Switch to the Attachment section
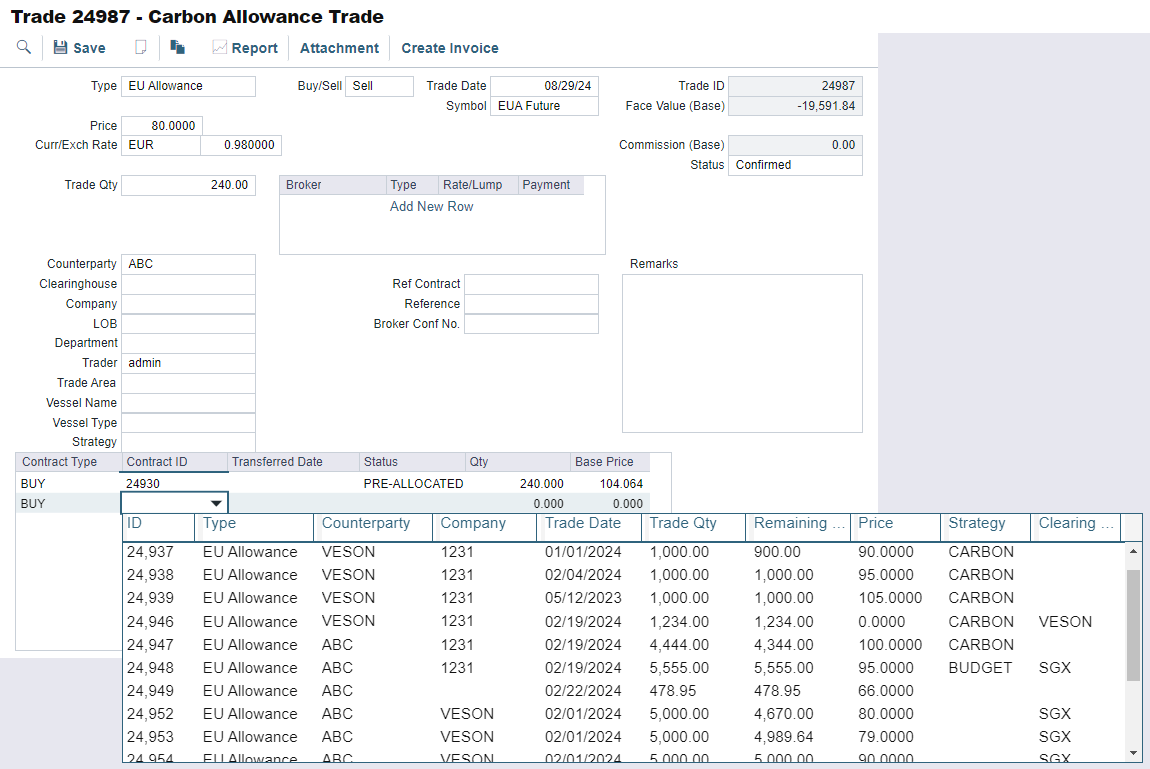Image resolution: width=1150 pixels, height=769 pixels. 339,47
